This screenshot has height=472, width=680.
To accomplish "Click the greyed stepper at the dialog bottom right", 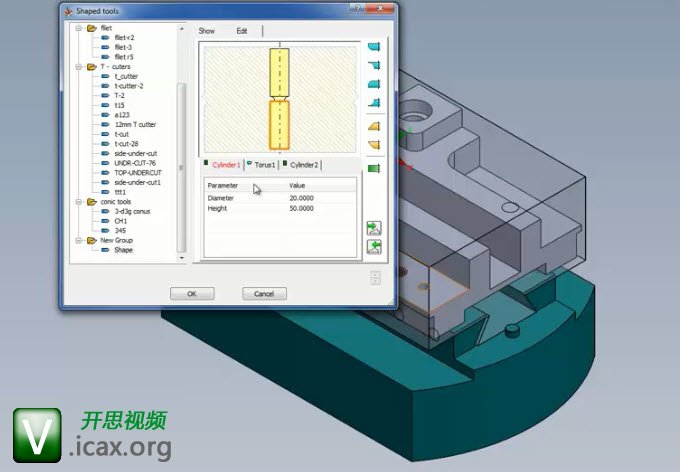I will (376, 278).
